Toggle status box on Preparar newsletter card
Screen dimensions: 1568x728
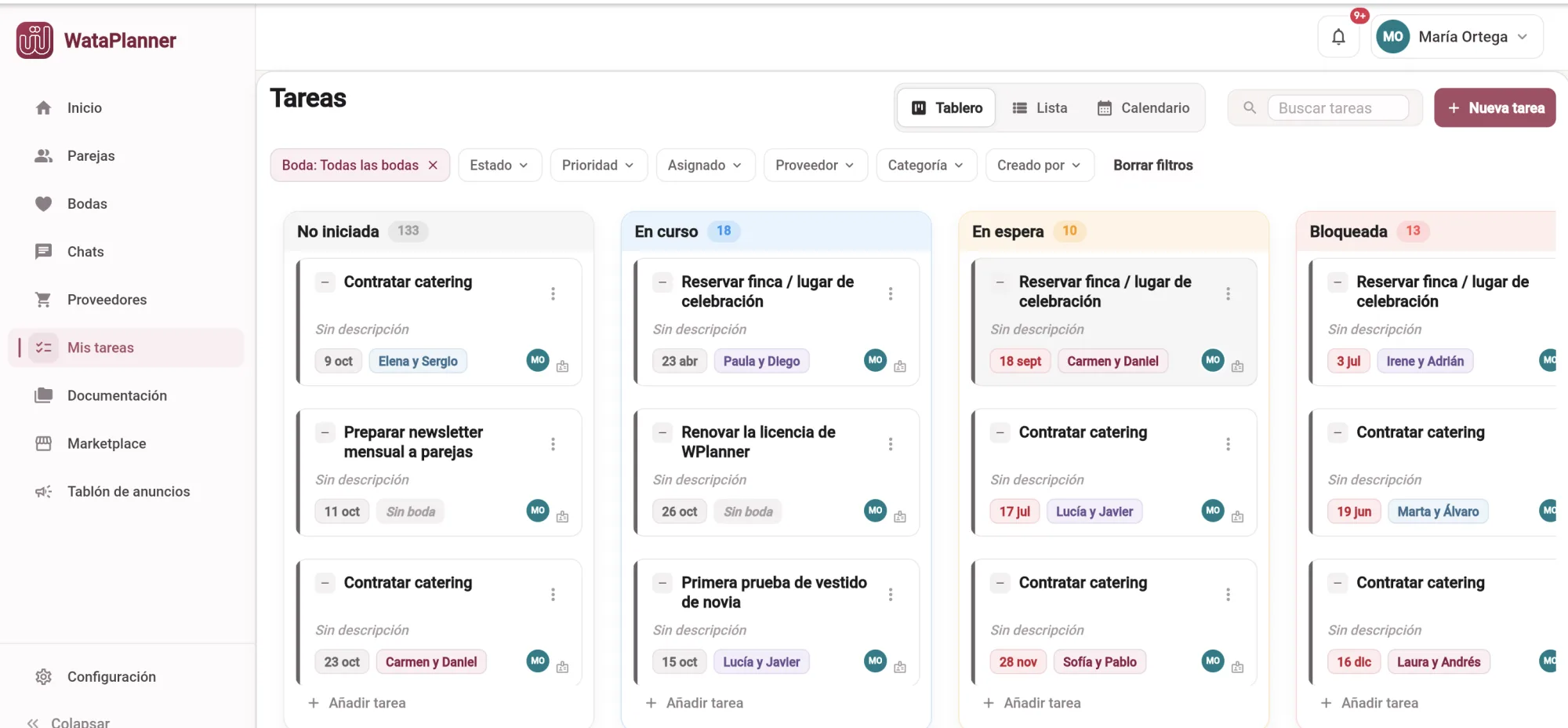[x=325, y=432]
